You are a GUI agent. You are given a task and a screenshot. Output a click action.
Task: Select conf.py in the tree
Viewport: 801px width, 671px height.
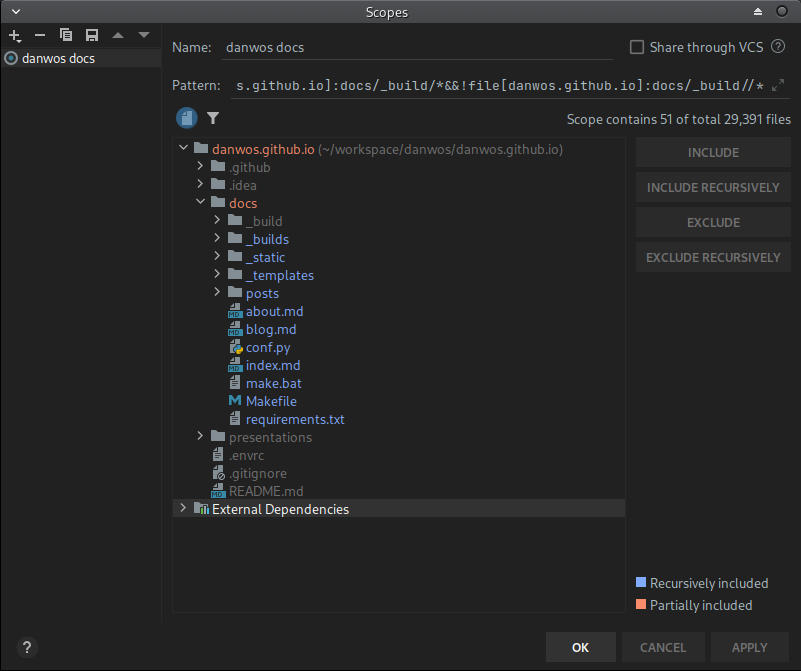pos(268,347)
